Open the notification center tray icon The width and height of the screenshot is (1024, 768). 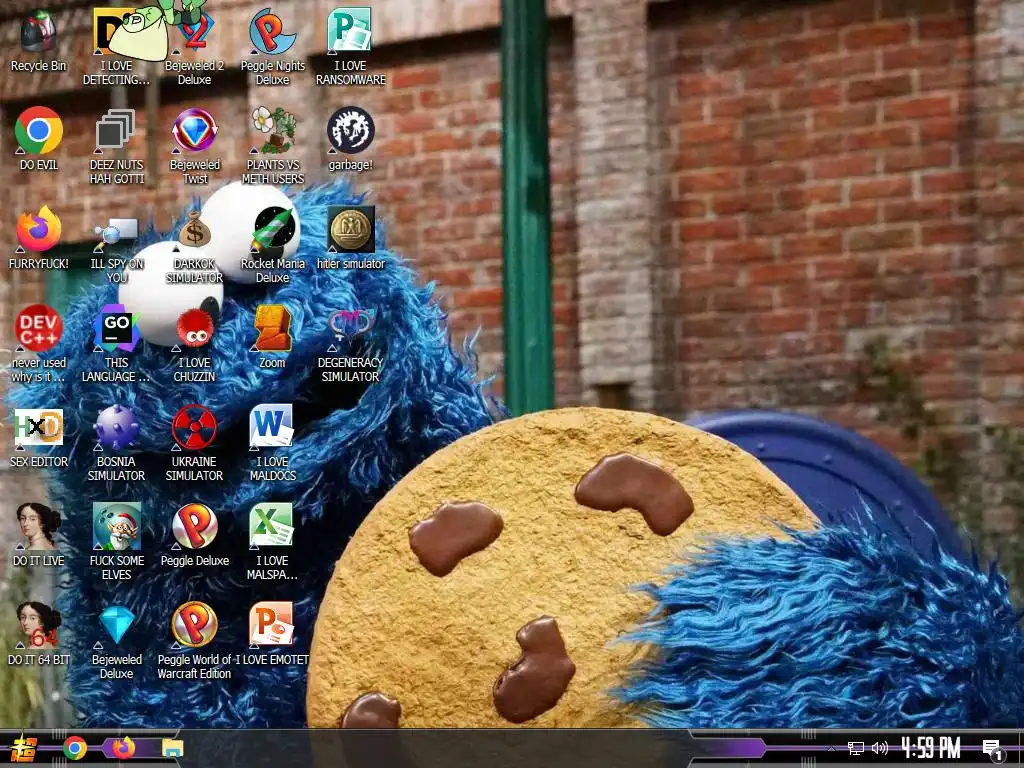tap(993, 750)
